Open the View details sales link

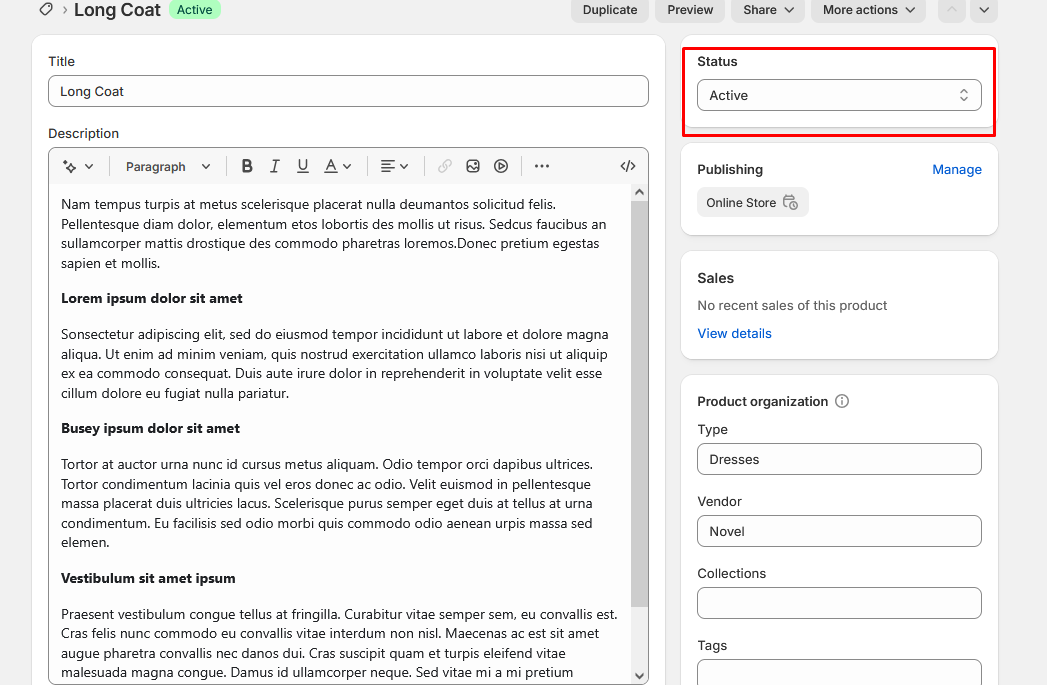pyautogui.click(x=734, y=333)
